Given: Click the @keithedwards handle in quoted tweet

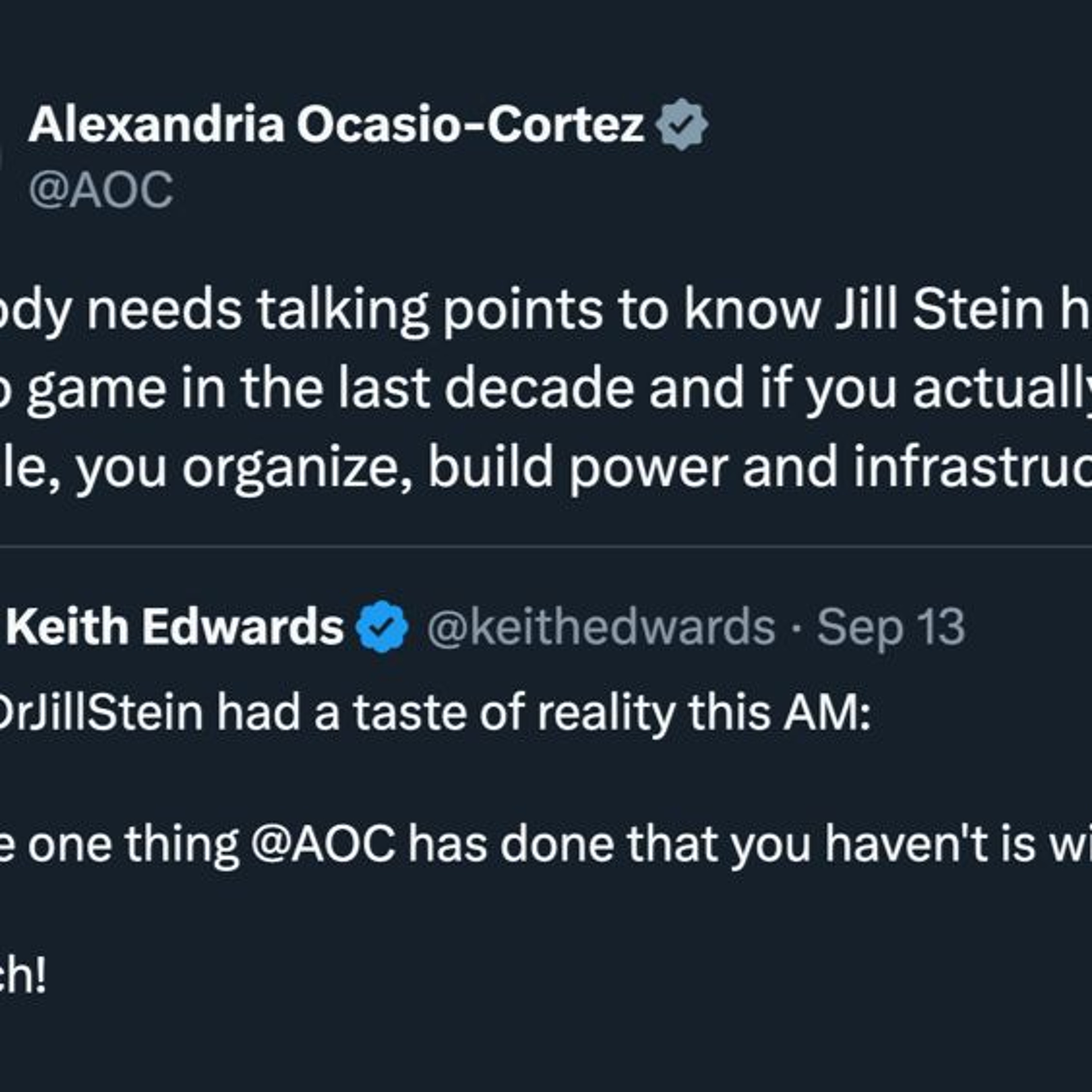Looking at the screenshot, I should (x=601, y=626).
